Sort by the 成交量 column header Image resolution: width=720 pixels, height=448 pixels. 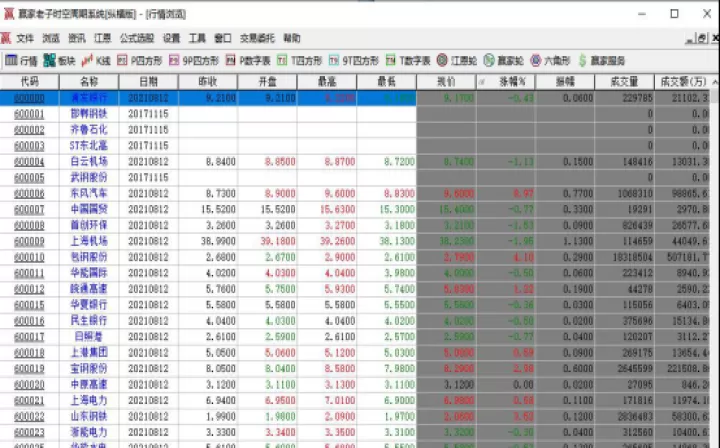(624, 82)
